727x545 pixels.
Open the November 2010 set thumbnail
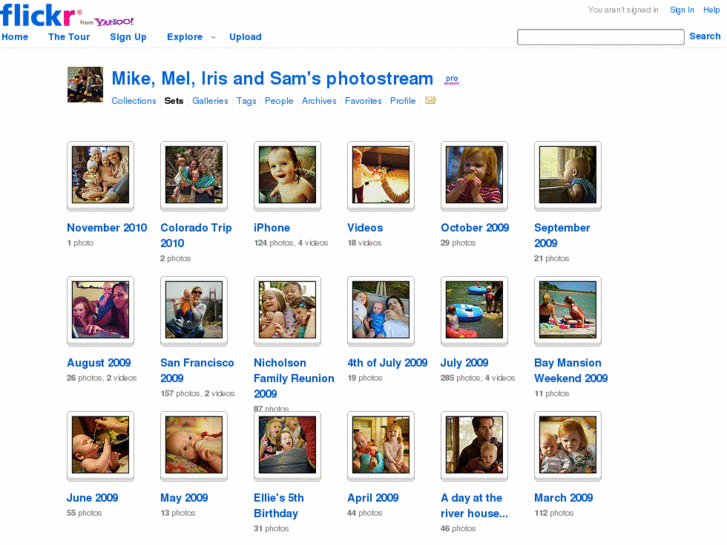(x=100, y=175)
